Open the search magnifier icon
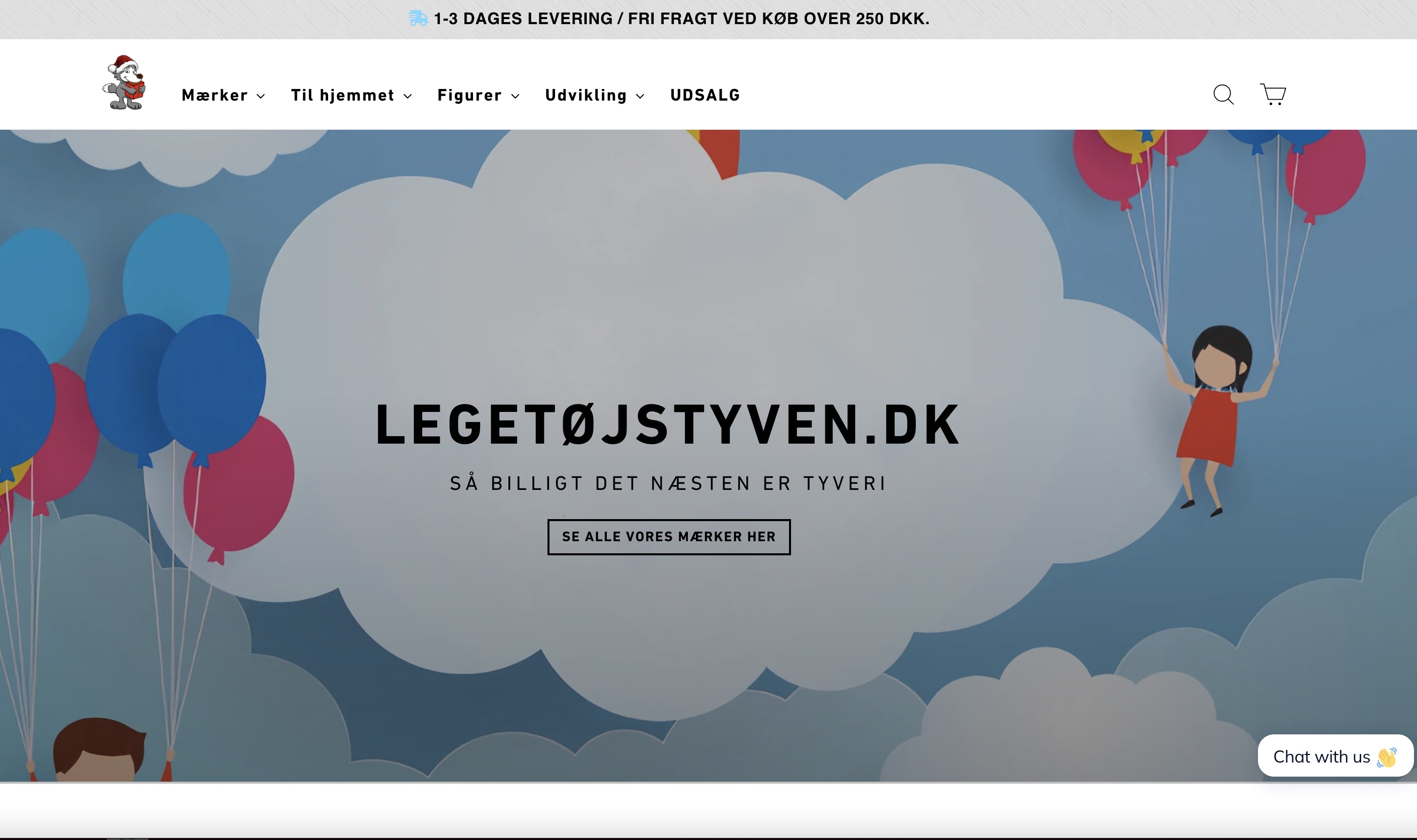 tap(1223, 95)
